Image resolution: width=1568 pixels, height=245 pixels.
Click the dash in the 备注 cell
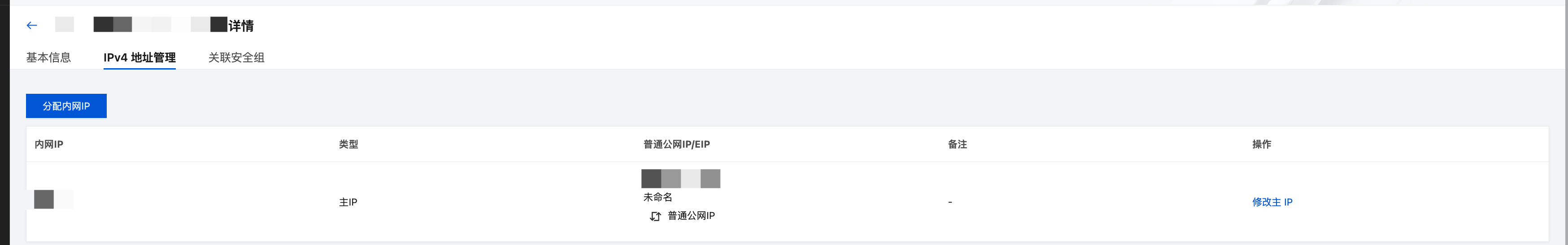[x=950, y=202]
